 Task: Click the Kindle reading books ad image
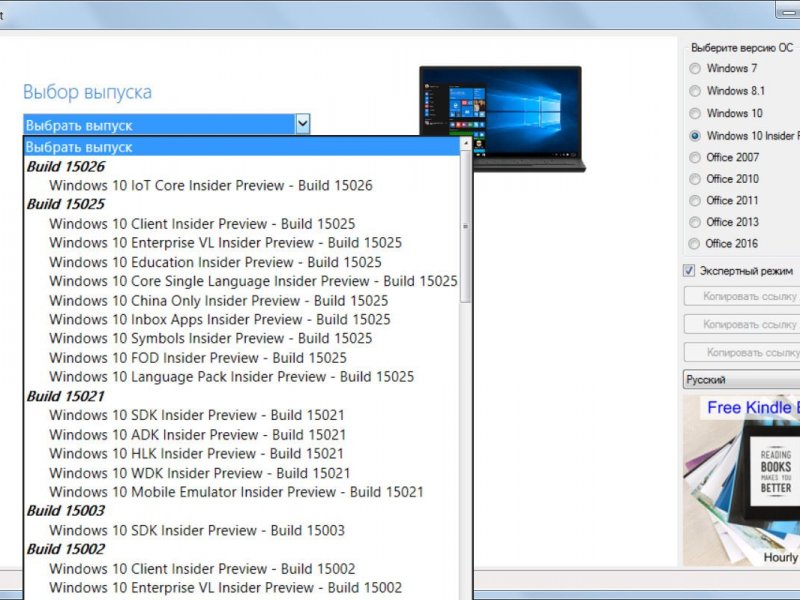click(741, 480)
